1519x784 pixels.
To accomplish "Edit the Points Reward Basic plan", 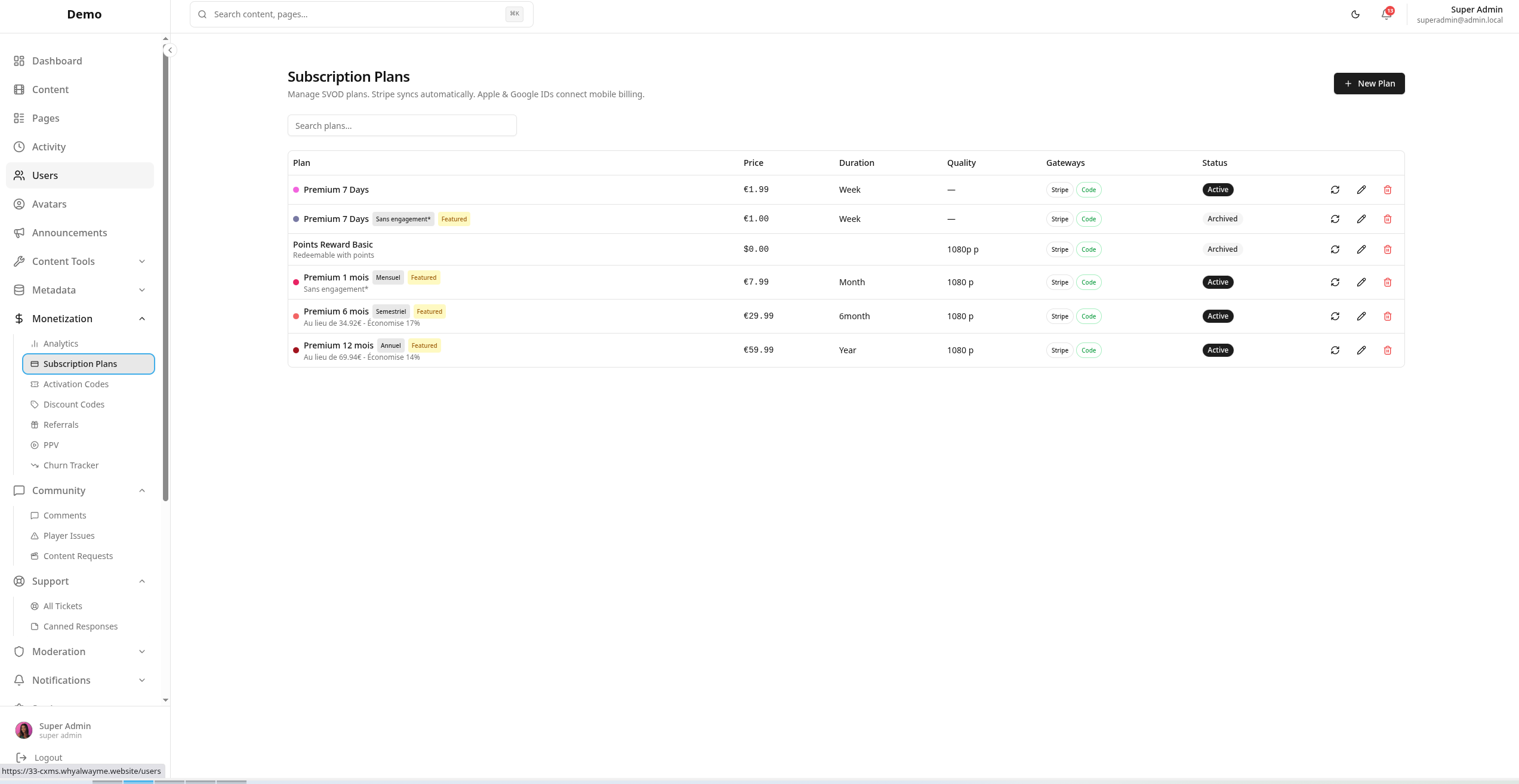I will (1361, 249).
